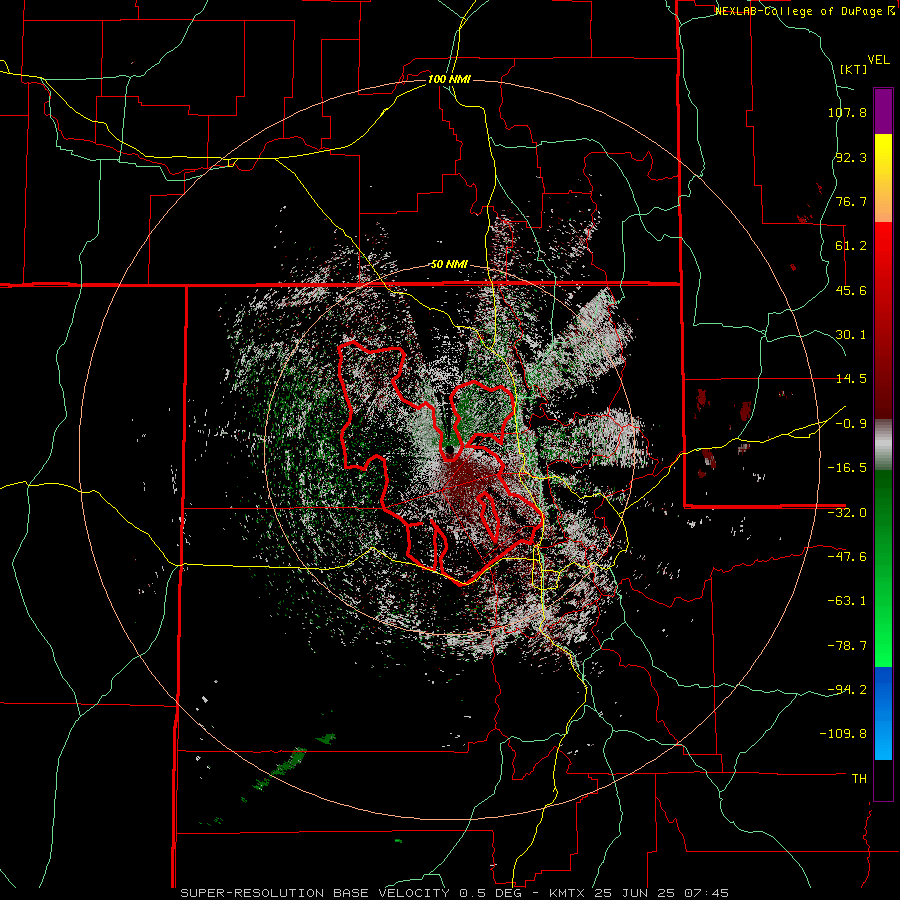Screen dimensions: 900x900
Task: Click the 14.5 velocity scale value
Action: coord(851,379)
